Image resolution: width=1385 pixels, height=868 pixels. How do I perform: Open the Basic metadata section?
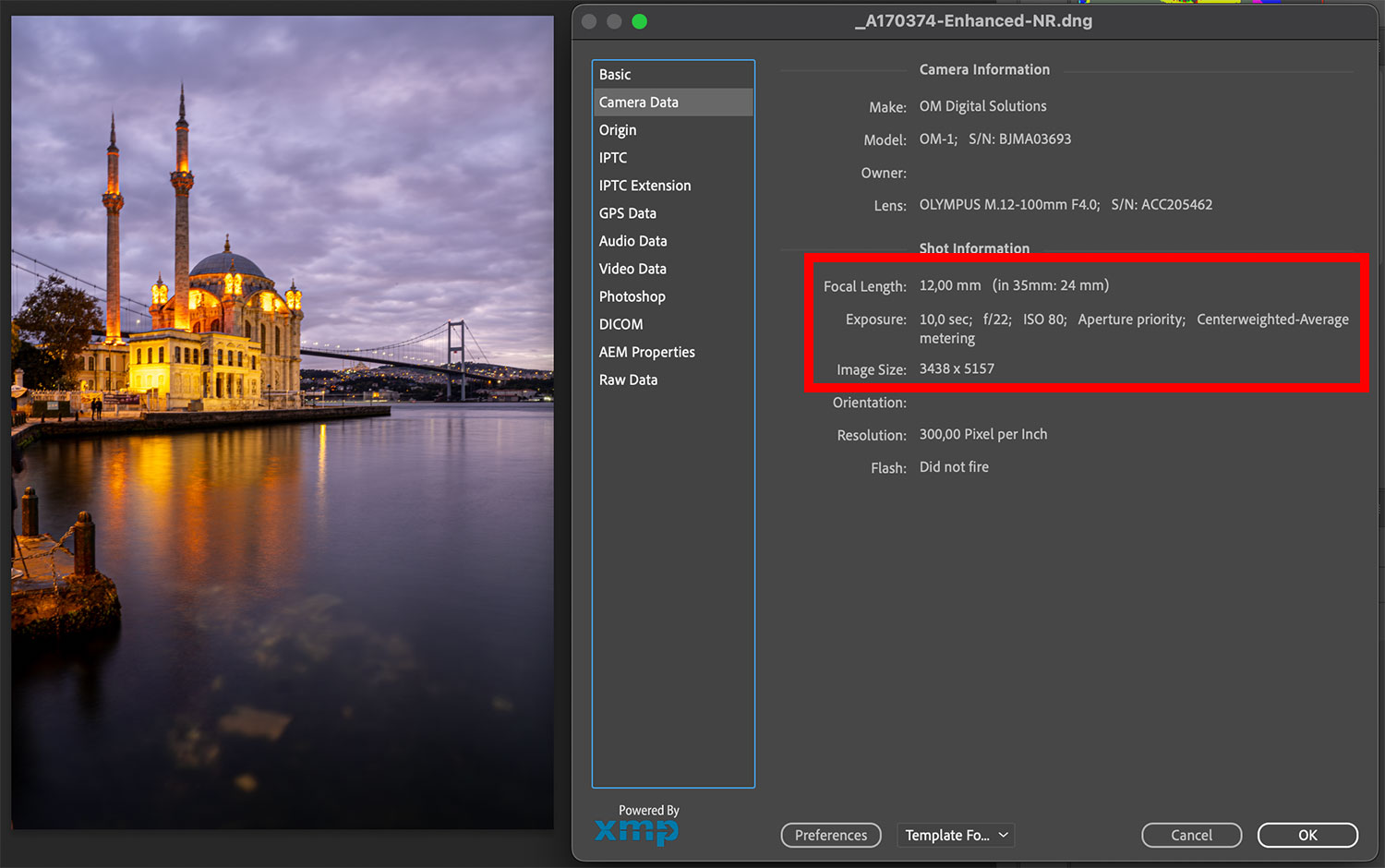tap(615, 75)
